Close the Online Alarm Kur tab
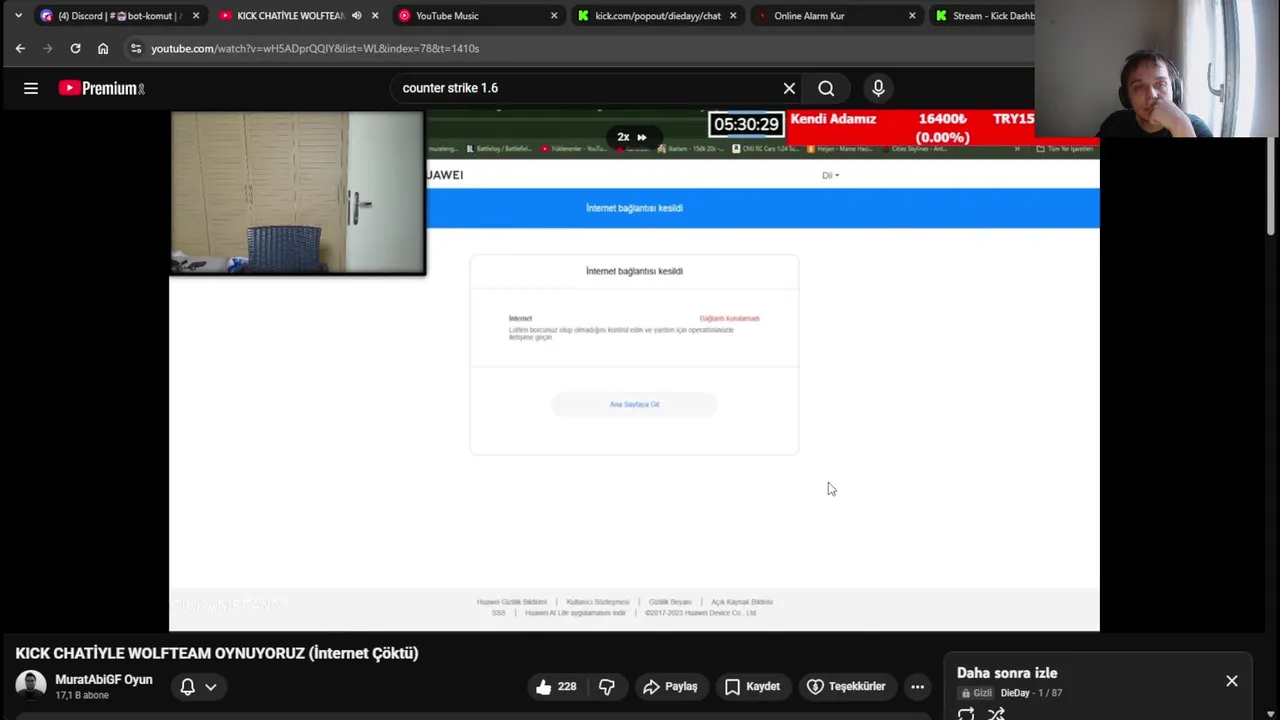1280x720 pixels. point(912,15)
